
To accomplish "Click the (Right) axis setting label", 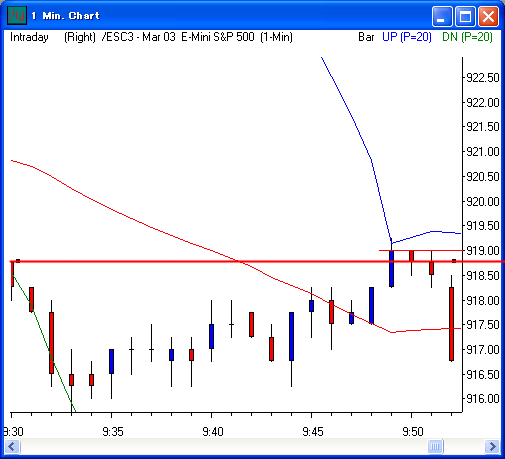I will pos(80,37).
